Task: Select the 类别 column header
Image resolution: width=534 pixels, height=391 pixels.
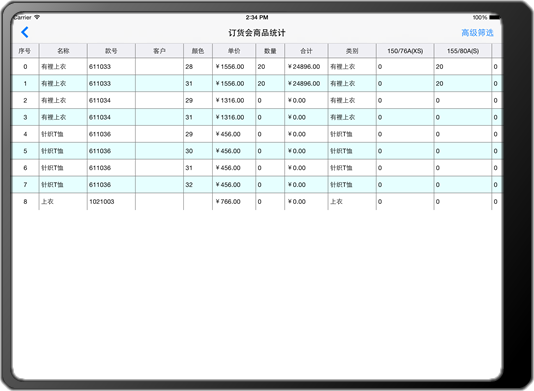Action: pyautogui.click(x=352, y=51)
